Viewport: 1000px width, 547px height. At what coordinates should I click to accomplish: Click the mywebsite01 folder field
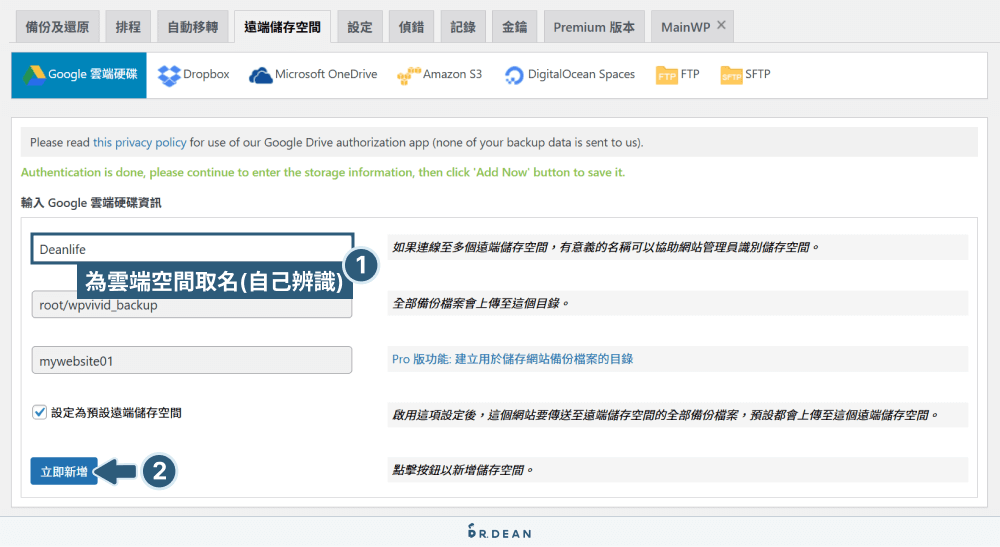191,360
